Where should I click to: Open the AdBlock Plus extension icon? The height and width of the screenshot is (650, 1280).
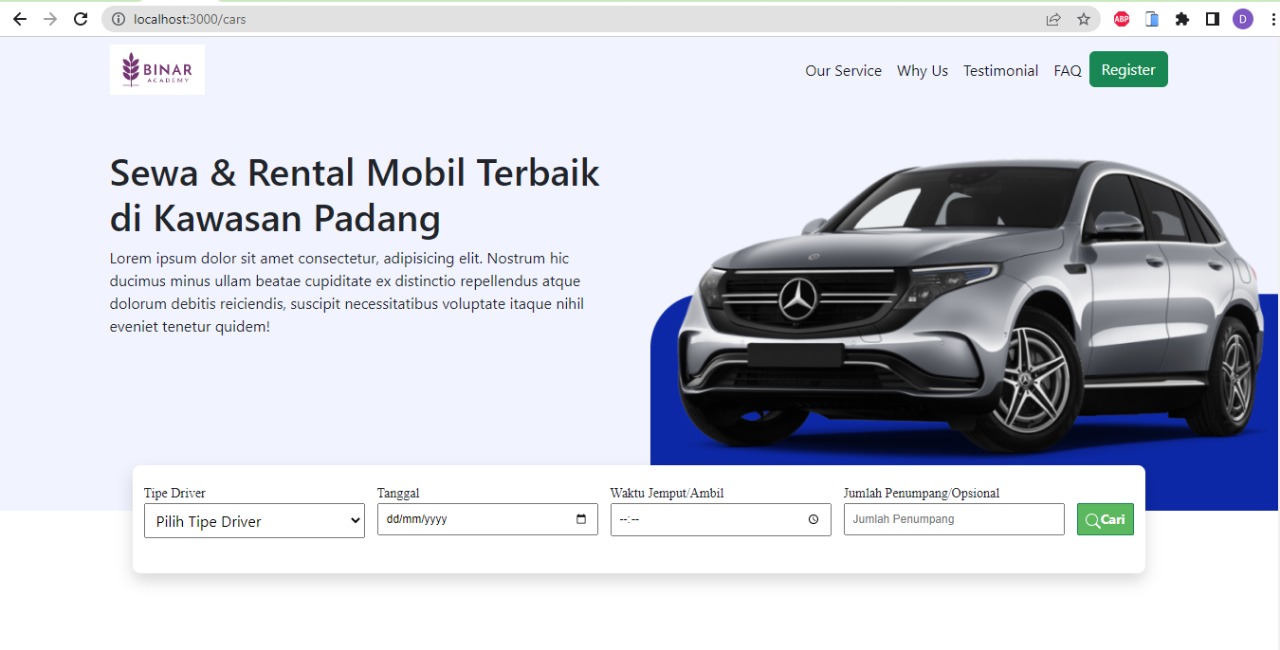click(1121, 18)
